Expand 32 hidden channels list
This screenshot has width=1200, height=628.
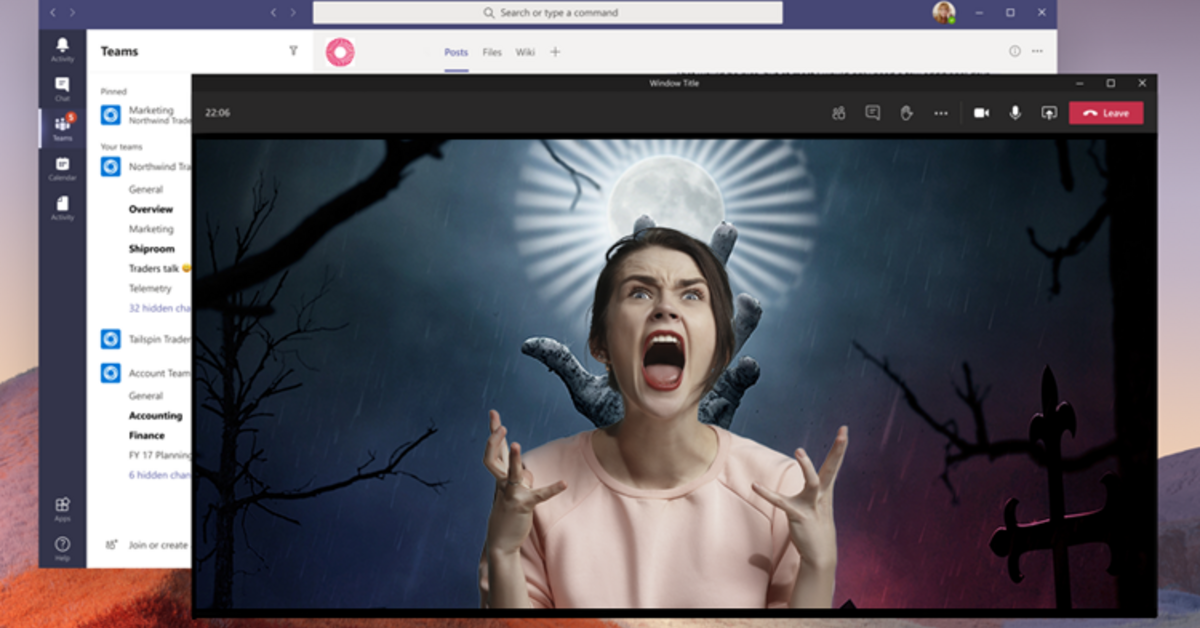(x=159, y=309)
